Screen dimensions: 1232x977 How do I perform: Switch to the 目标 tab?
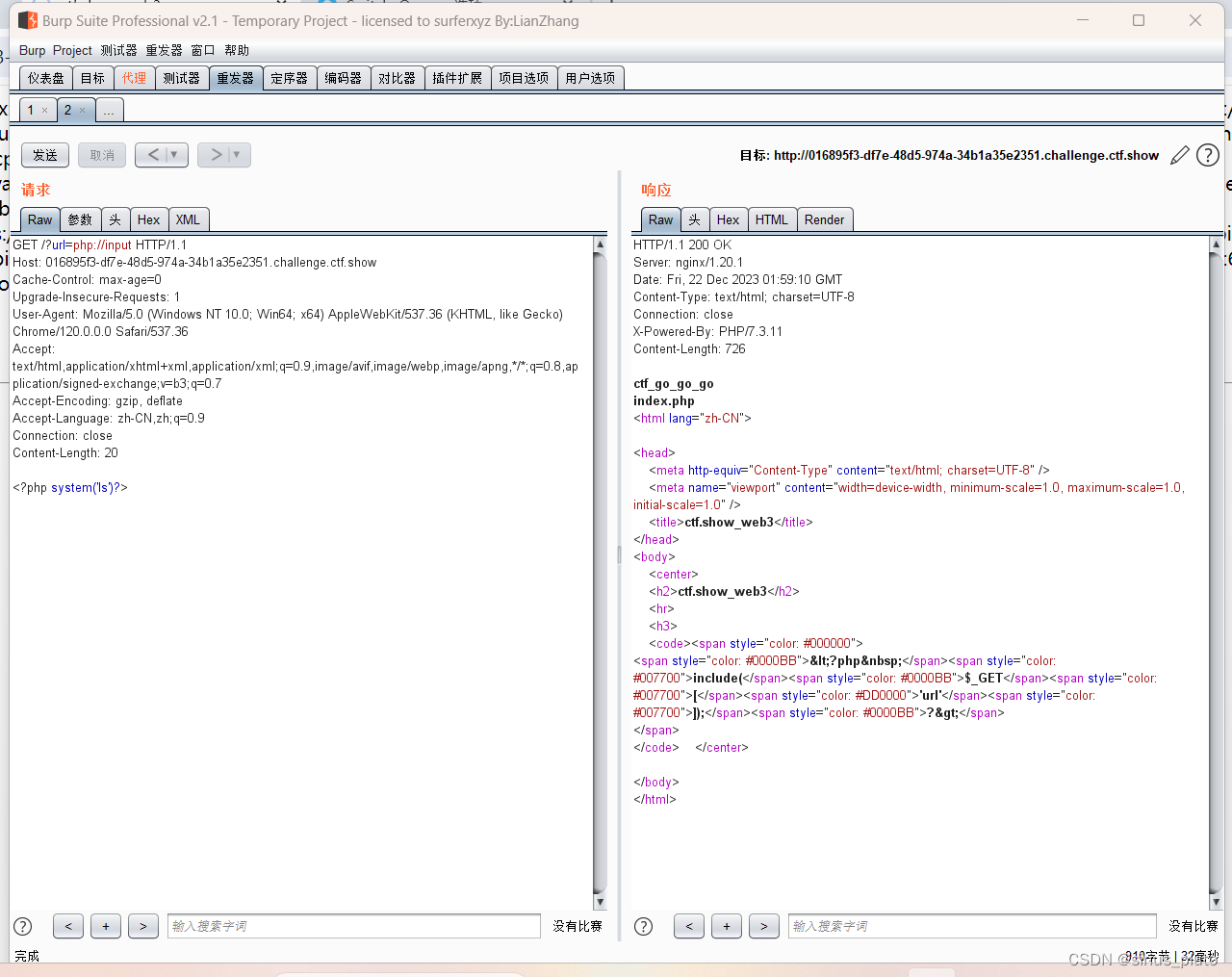coord(92,78)
